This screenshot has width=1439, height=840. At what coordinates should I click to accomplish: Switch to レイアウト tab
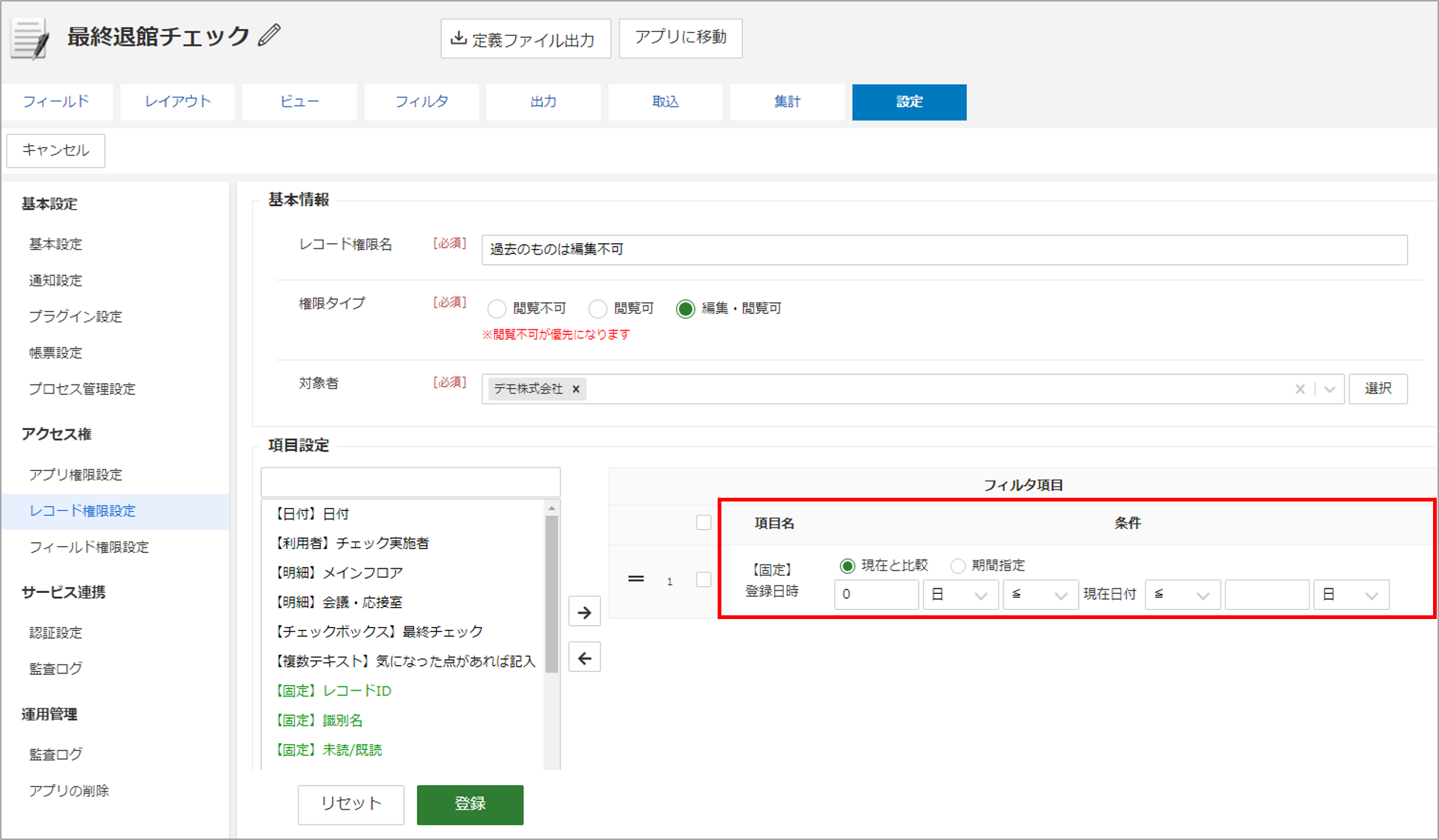(x=178, y=102)
